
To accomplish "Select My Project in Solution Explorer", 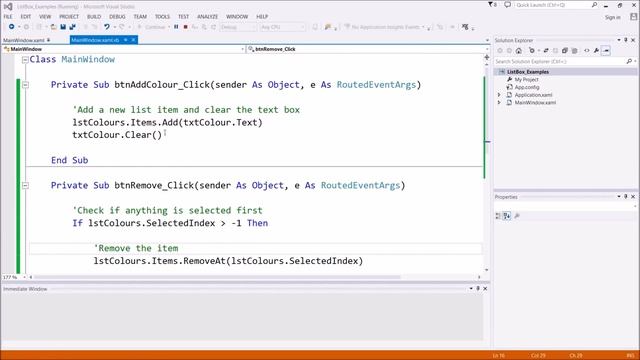I will (x=526, y=80).
